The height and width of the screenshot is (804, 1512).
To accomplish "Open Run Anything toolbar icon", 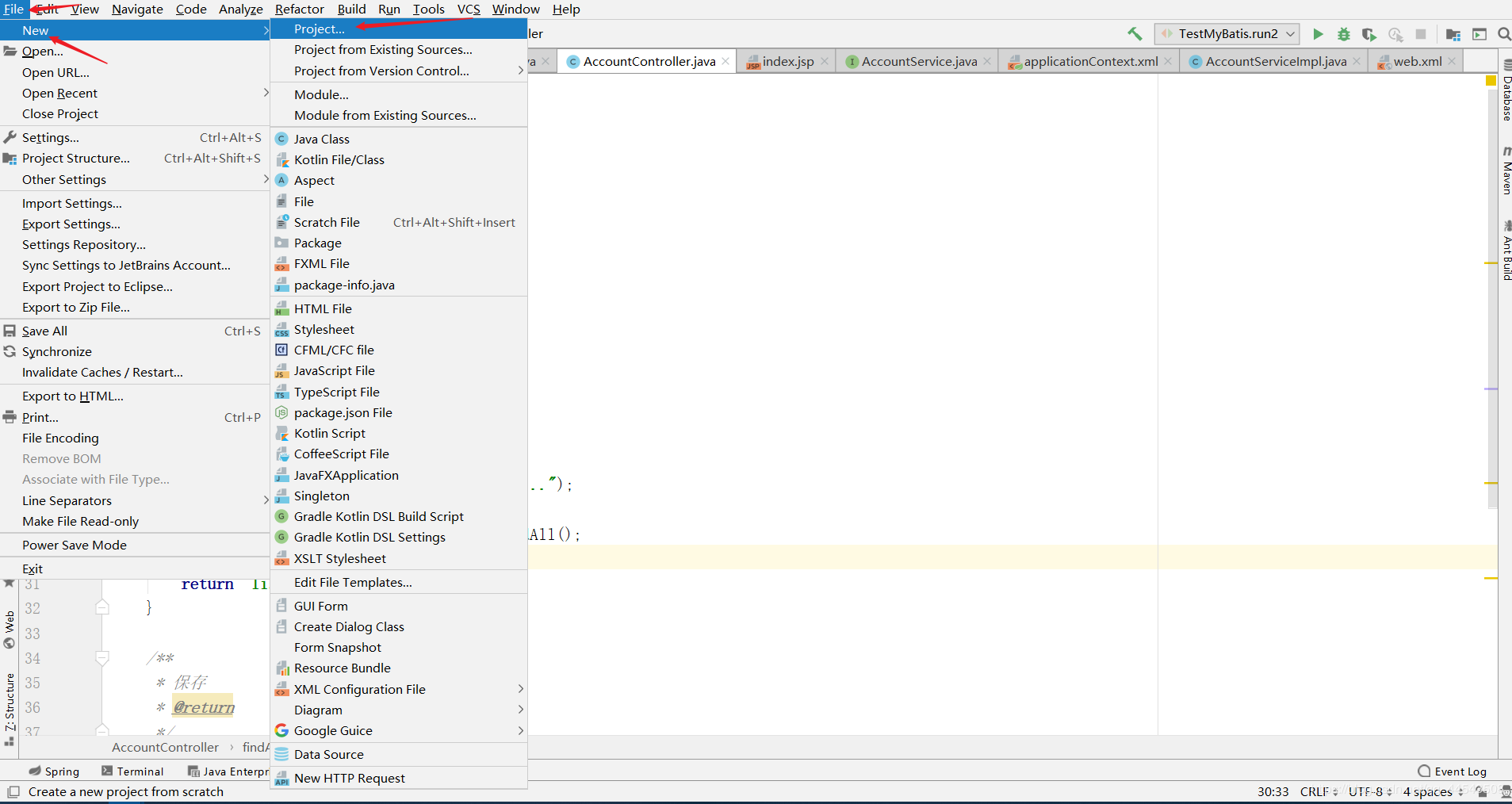I will tap(1479, 34).
